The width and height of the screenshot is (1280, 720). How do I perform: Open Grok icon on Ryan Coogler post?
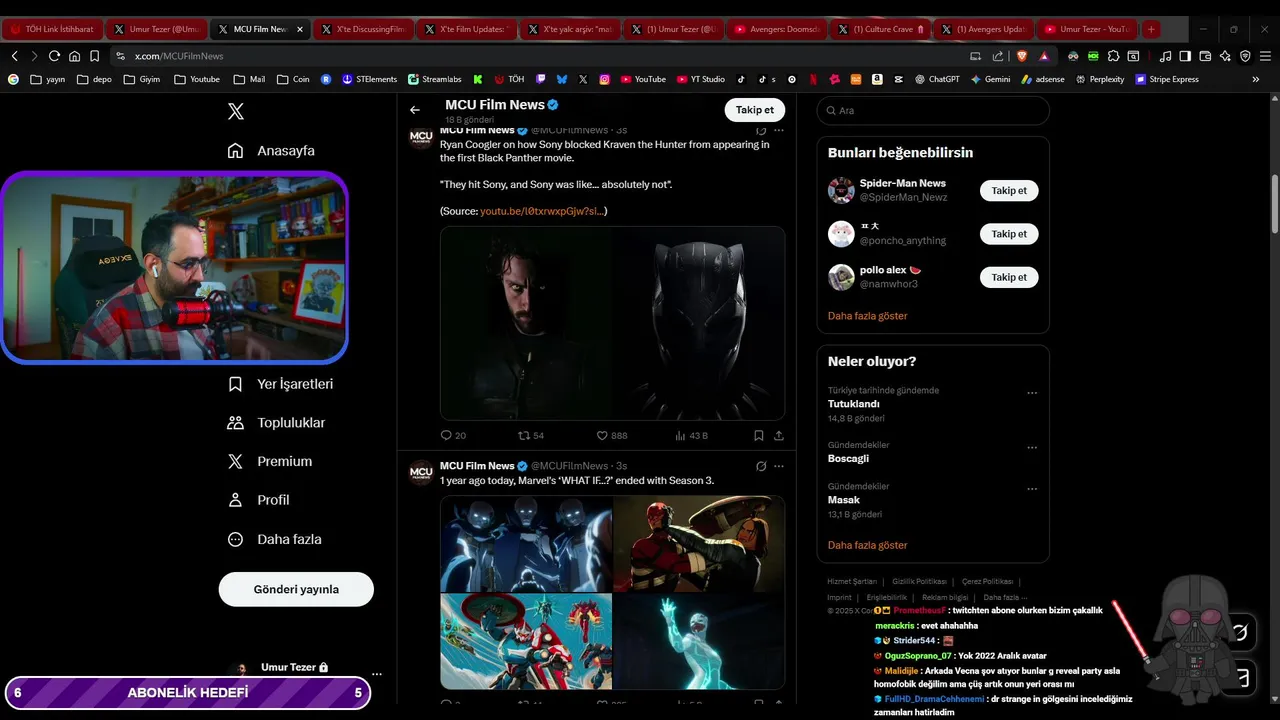coord(761,130)
